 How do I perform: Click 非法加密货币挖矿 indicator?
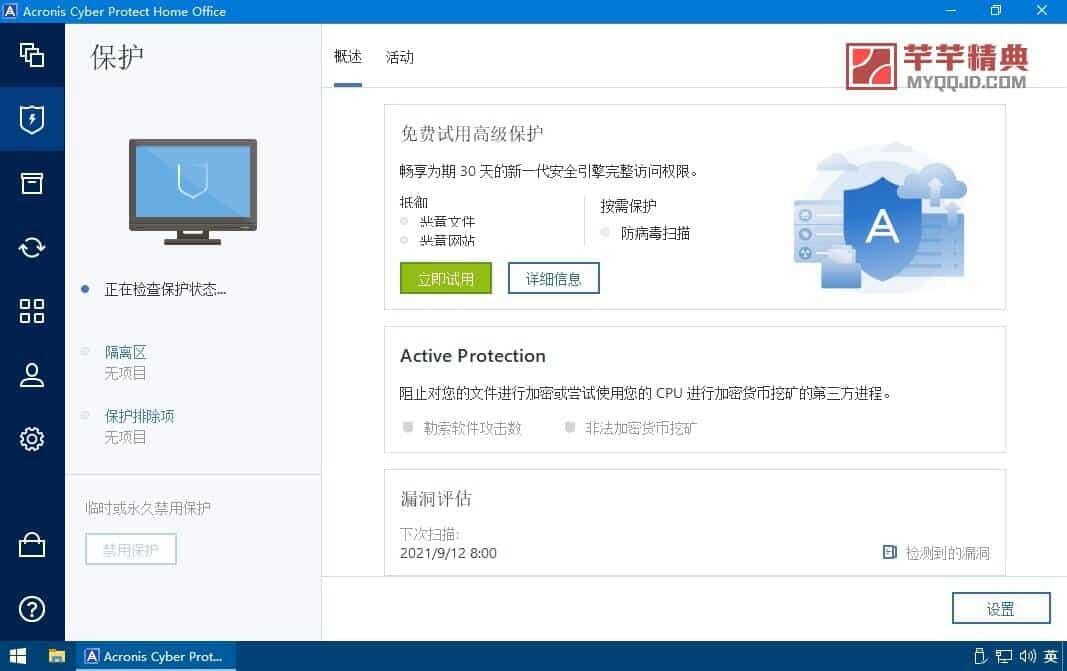click(641, 428)
